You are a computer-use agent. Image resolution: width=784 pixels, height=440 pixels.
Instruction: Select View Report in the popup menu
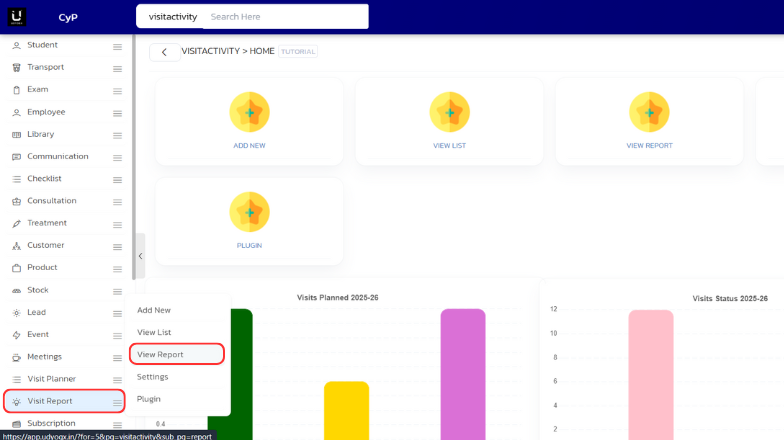pos(160,354)
